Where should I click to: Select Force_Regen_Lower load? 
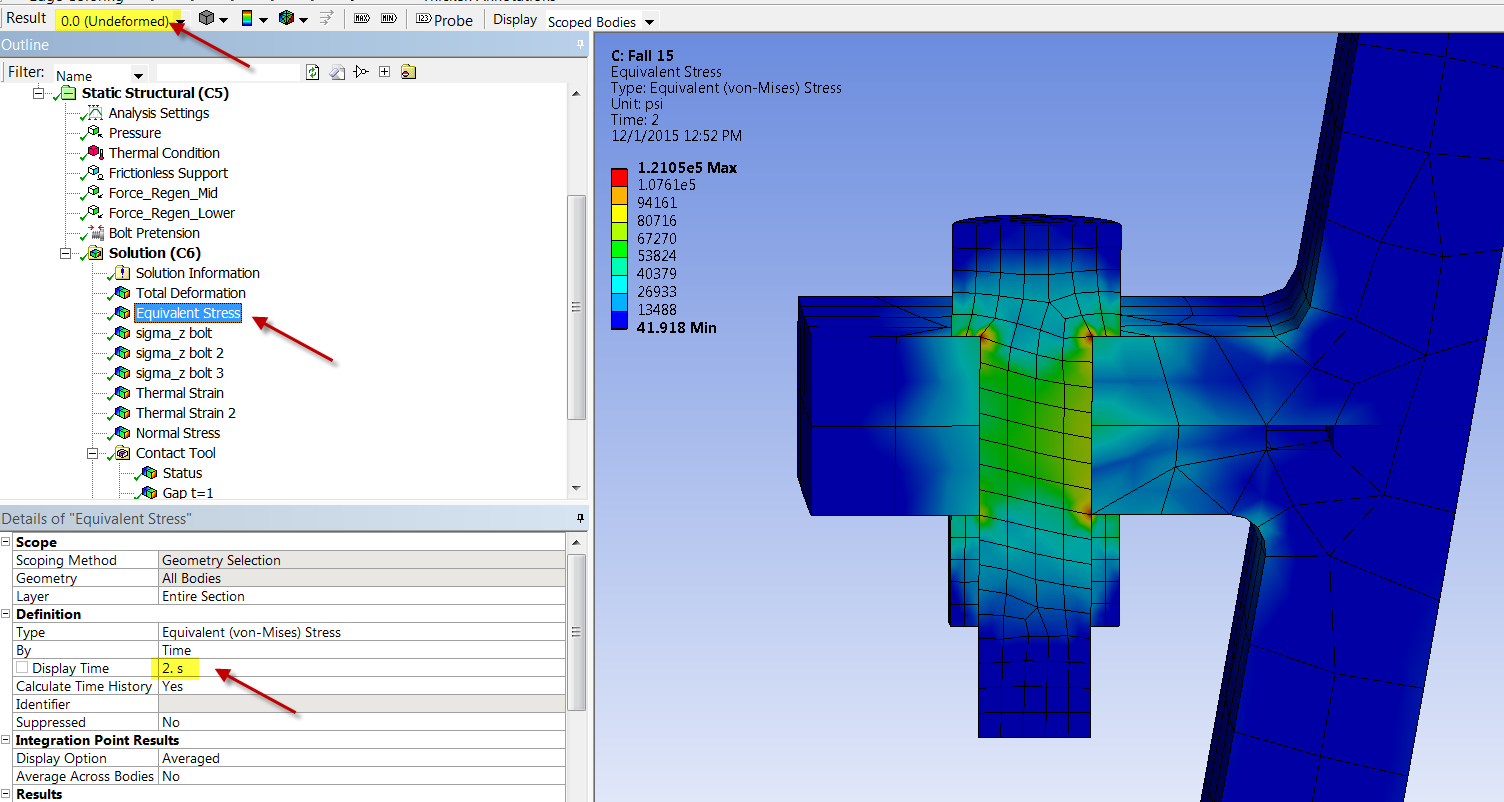coord(172,213)
